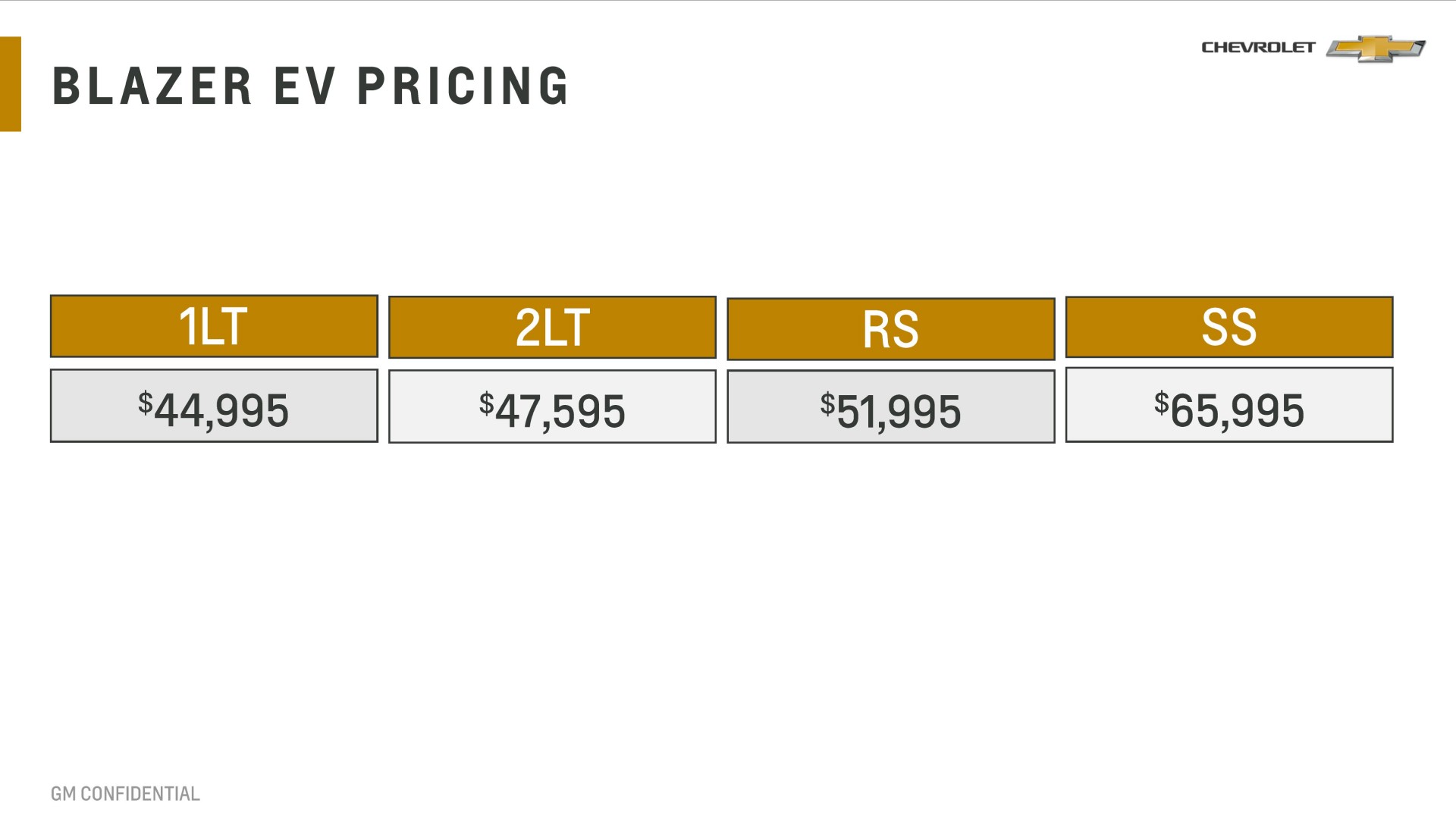Click the dollar sign in the SS price
Image resolution: width=1456 pixels, height=819 pixels.
tap(1161, 402)
